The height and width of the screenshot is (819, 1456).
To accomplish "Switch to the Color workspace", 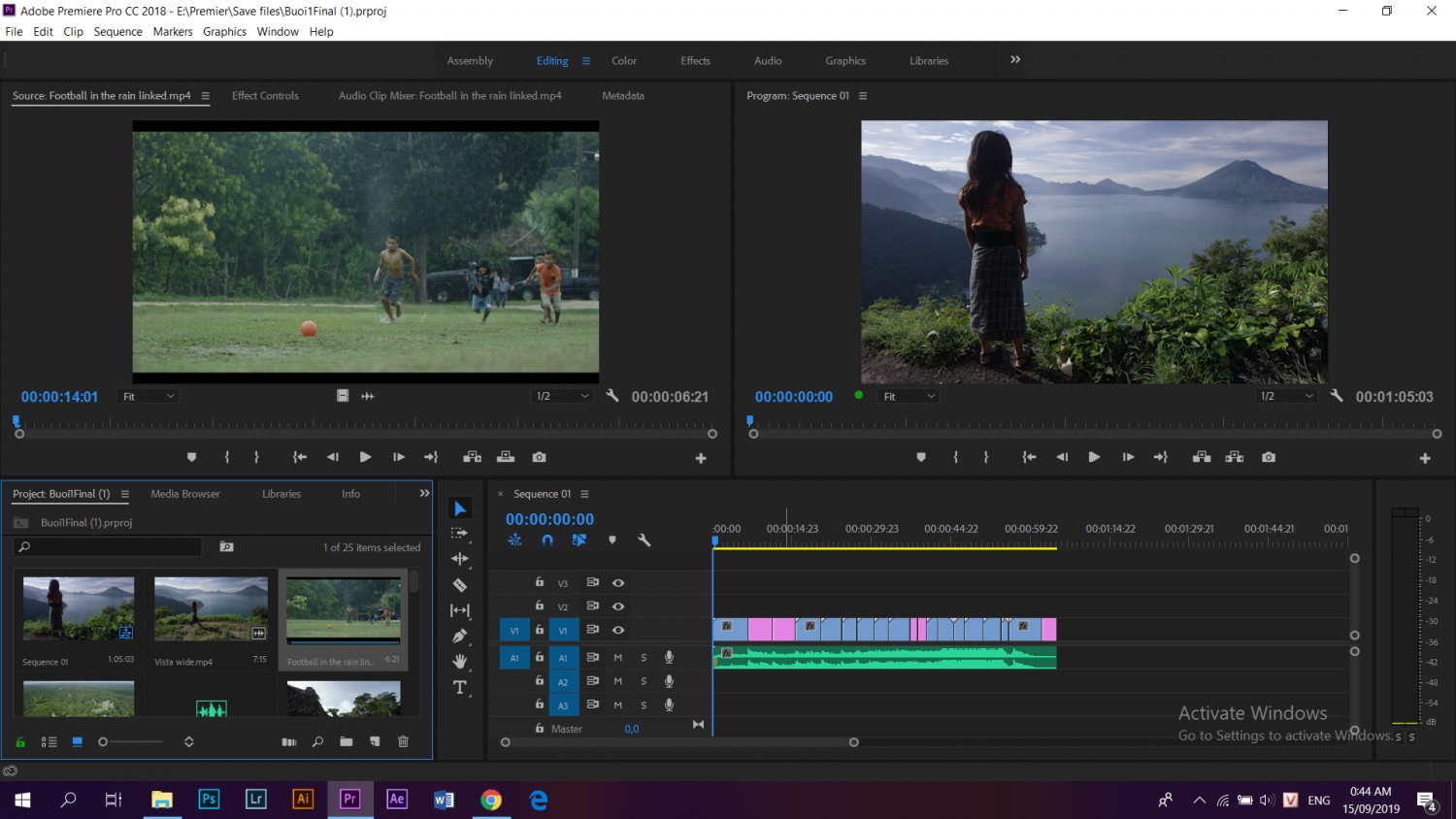I will 624,61.
